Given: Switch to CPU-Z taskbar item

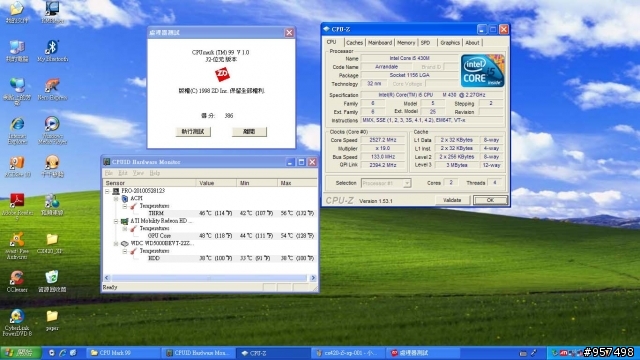Looking at the screenshot, I should pyautogui.click(x=273, y=353).
